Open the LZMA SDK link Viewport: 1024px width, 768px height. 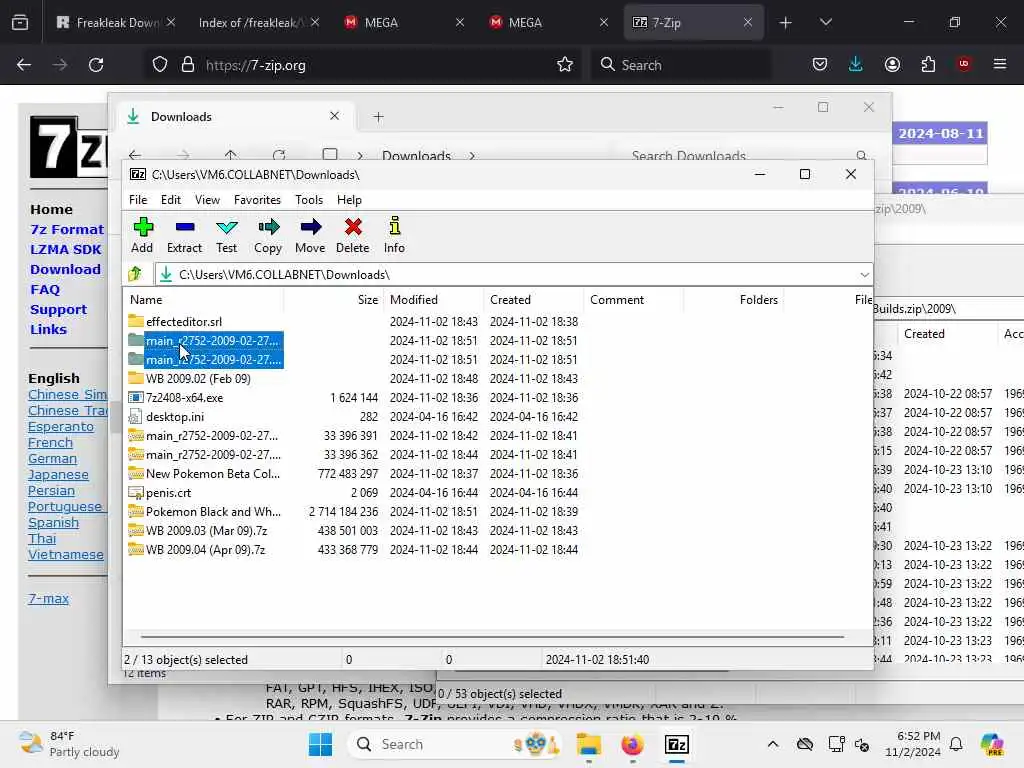pos(65,249)
